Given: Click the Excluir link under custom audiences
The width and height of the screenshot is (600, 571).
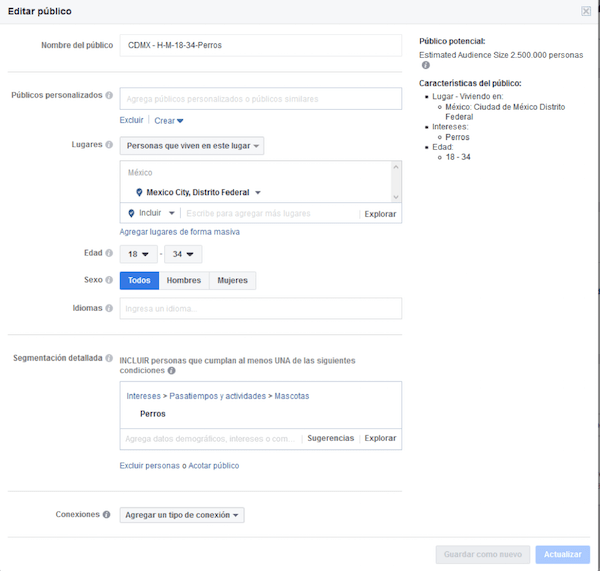Looking at the screenshot, I should click(x=131, y=120).
